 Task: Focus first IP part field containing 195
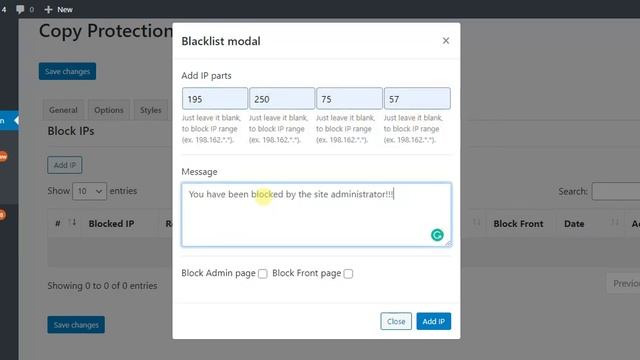coord(215,98)
